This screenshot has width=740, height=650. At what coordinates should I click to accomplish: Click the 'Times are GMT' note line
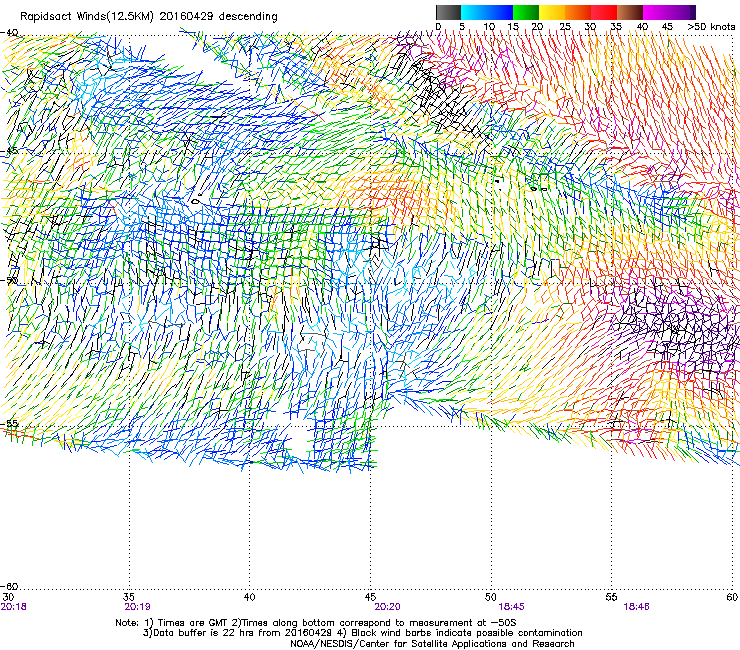tap(316, 623)
